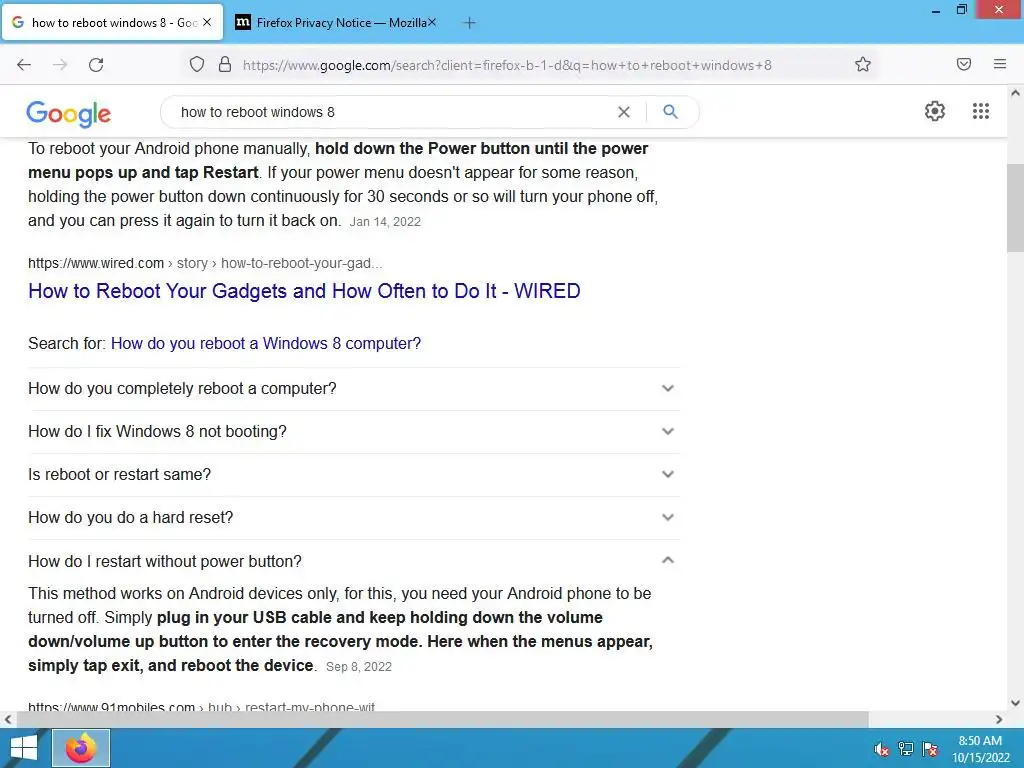Click the vertical scrollbar thumb
The image size is (1024, 768).
[1015, 208]
